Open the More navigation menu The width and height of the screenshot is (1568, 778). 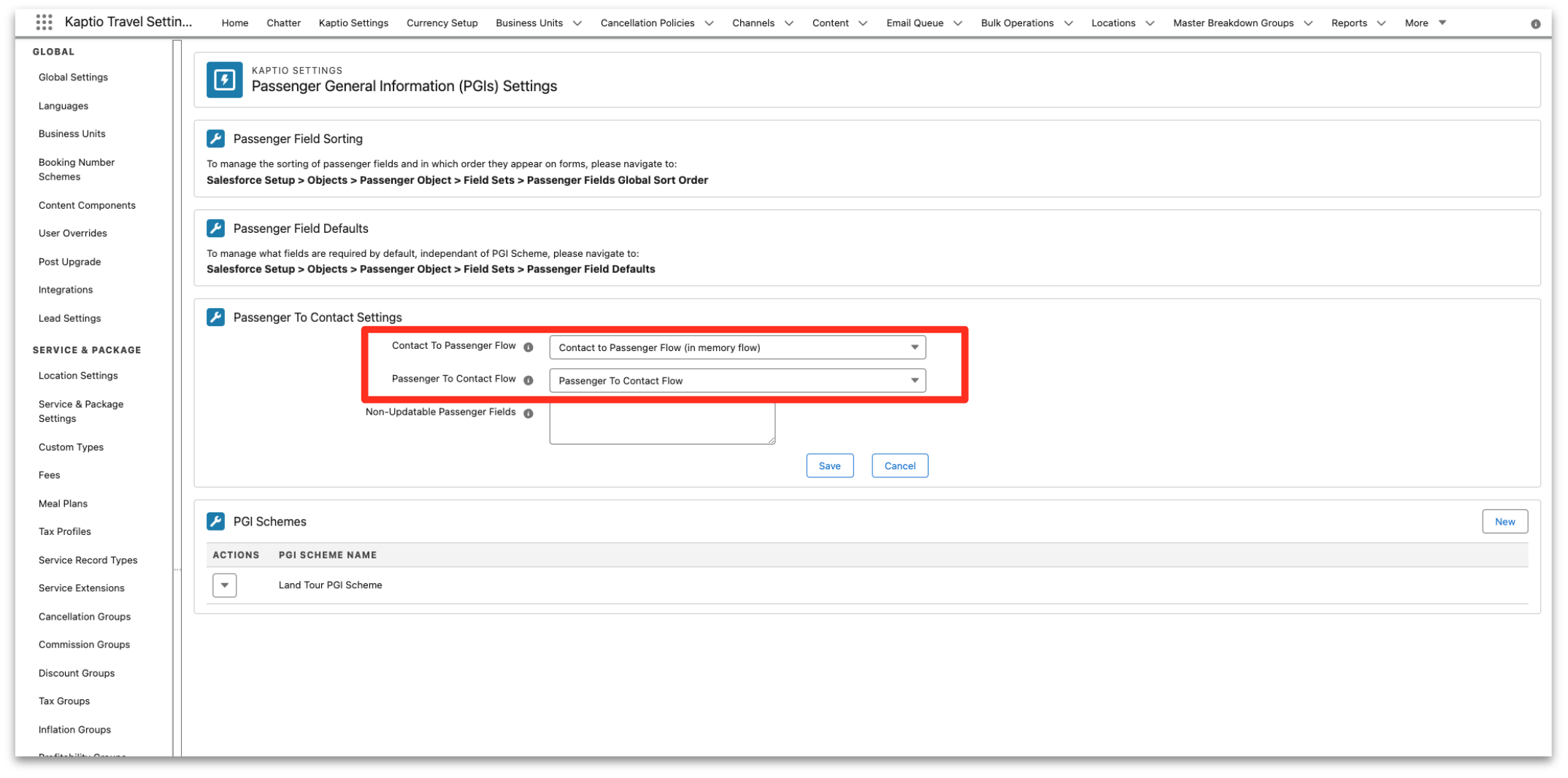click(1425, 23)
